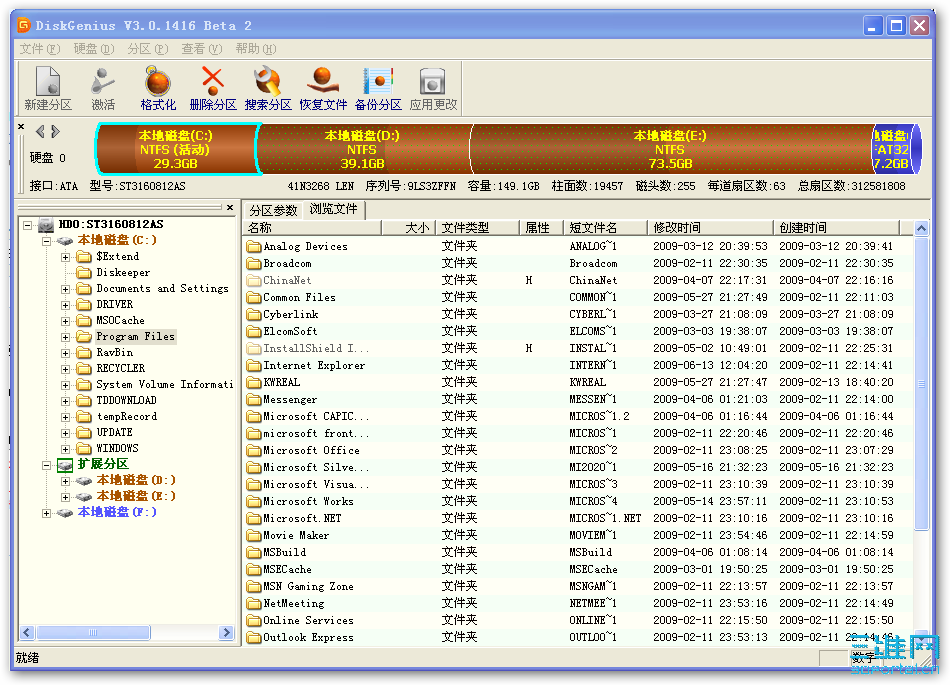Image resolution: width=950 pixels, height=685 pixels.
Task: Select the KWREAL folder row
Action: pos(579,382)
